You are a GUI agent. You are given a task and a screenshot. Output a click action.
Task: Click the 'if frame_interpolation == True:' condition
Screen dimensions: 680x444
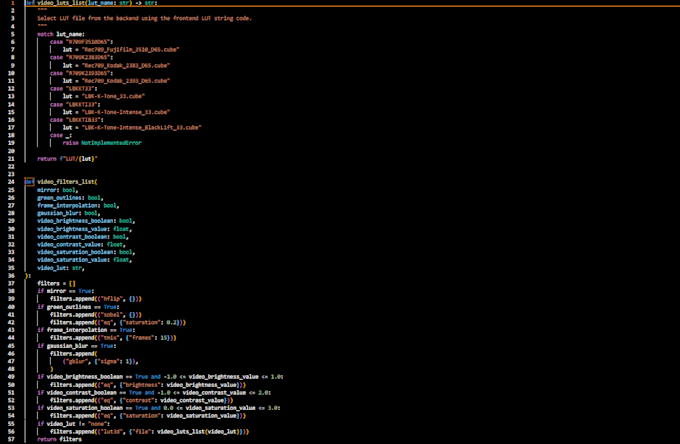click(86, 330)
